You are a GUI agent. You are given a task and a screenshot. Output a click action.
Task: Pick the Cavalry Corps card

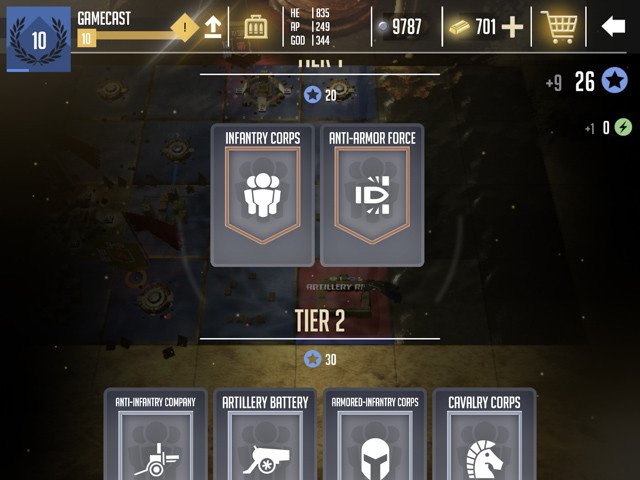click(484, 434)
